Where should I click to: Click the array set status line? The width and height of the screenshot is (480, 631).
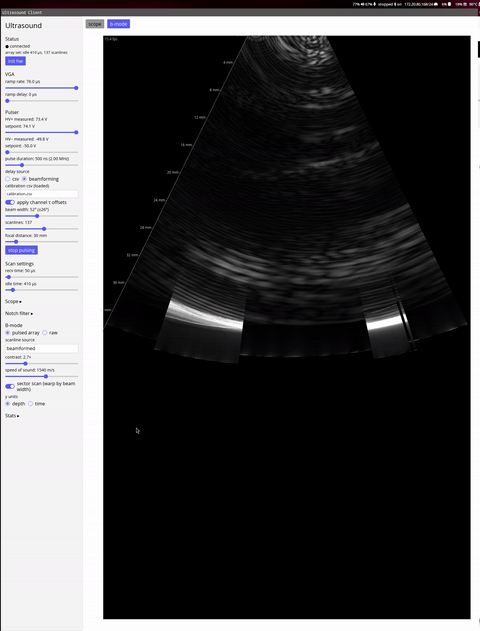[x=36, y=53]
